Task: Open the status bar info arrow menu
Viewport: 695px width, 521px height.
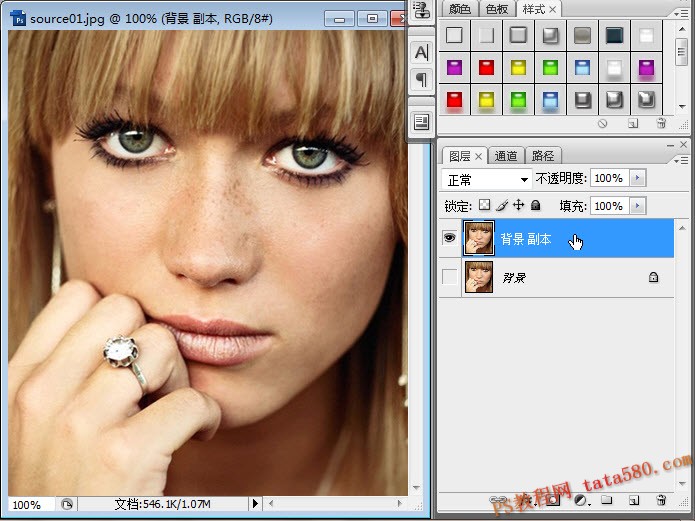Action: click(255, 503)
